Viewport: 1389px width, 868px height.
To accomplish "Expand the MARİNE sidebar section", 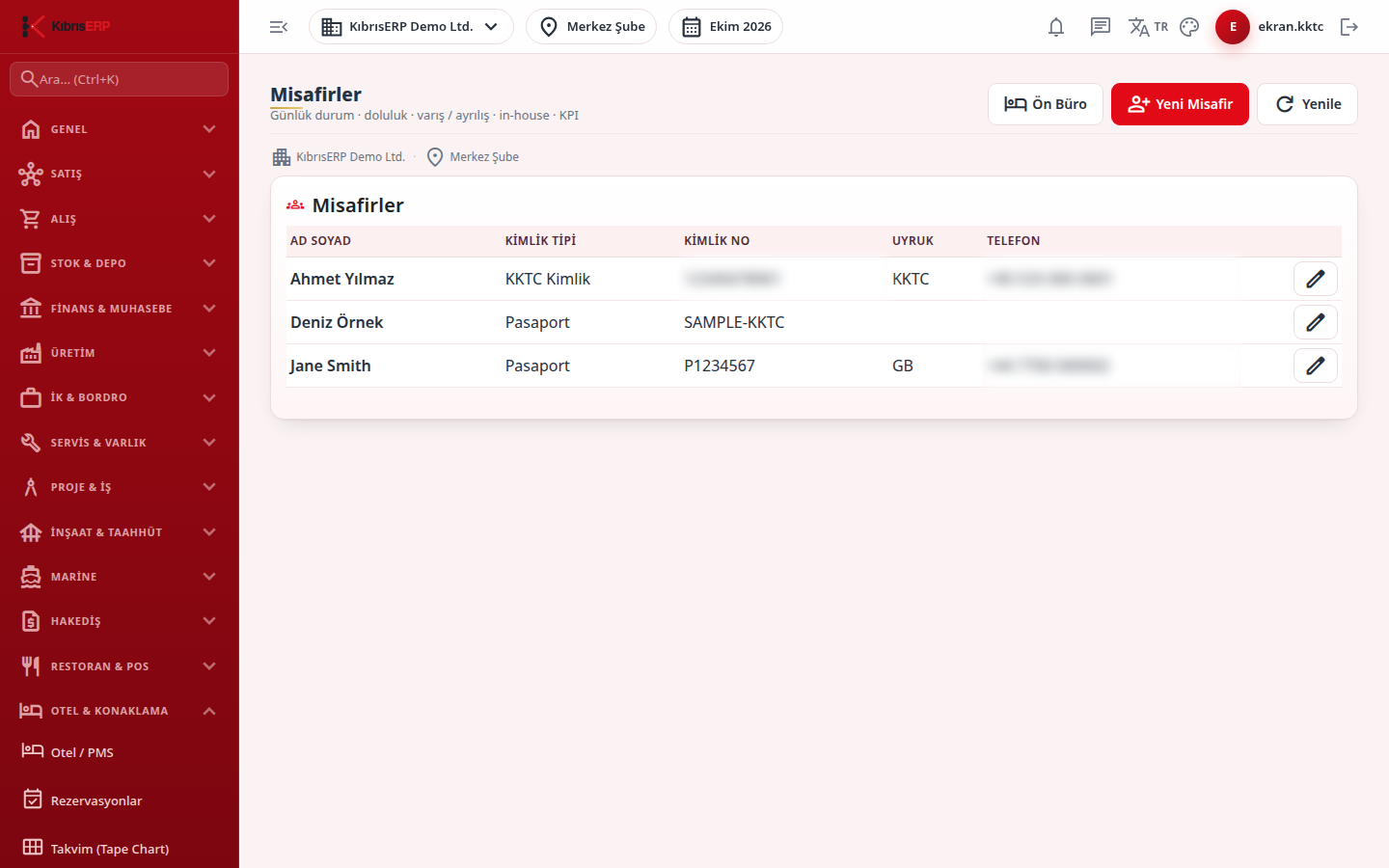I will (x=120, y=577).
